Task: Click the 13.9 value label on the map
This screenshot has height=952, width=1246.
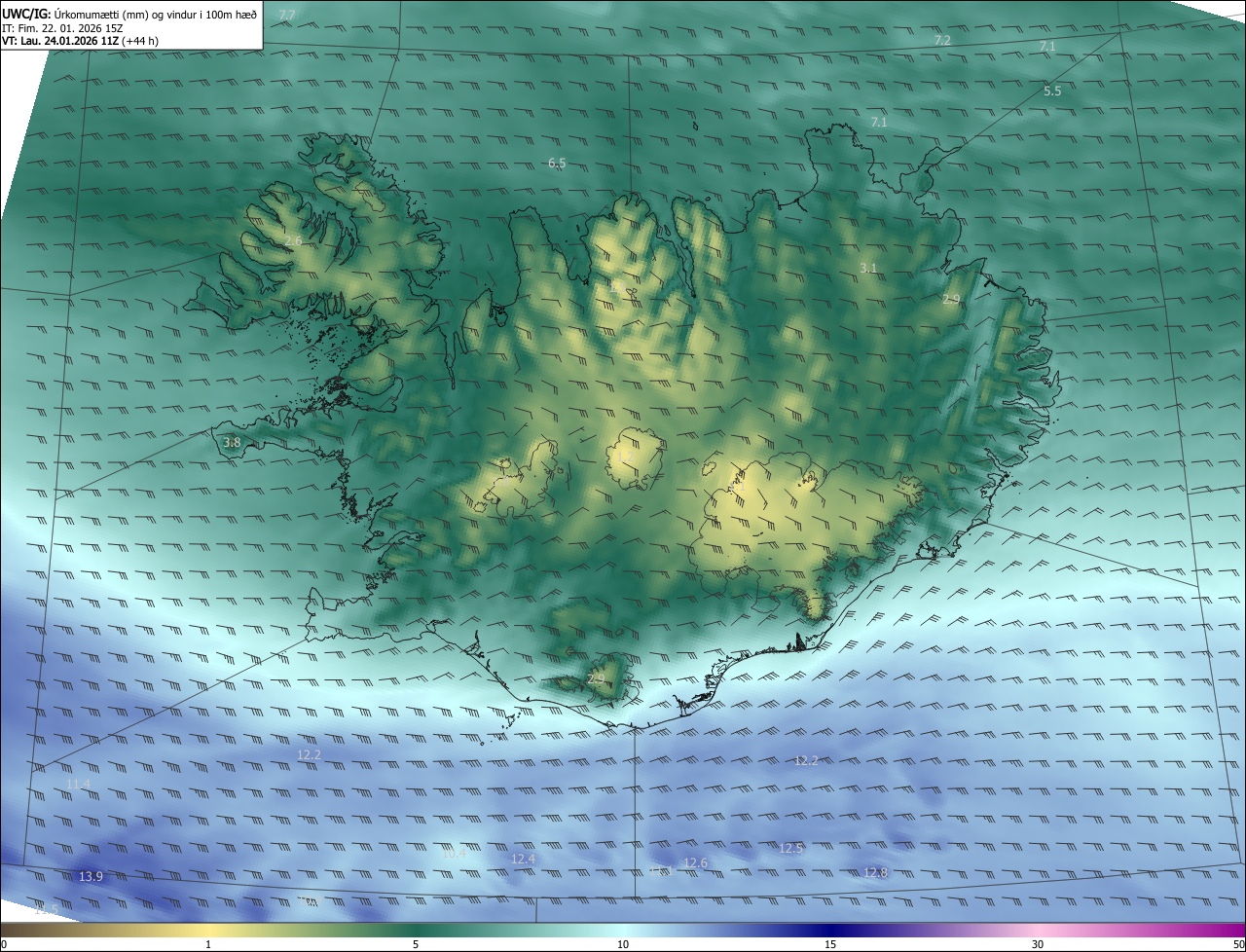Action: point(91,876)
